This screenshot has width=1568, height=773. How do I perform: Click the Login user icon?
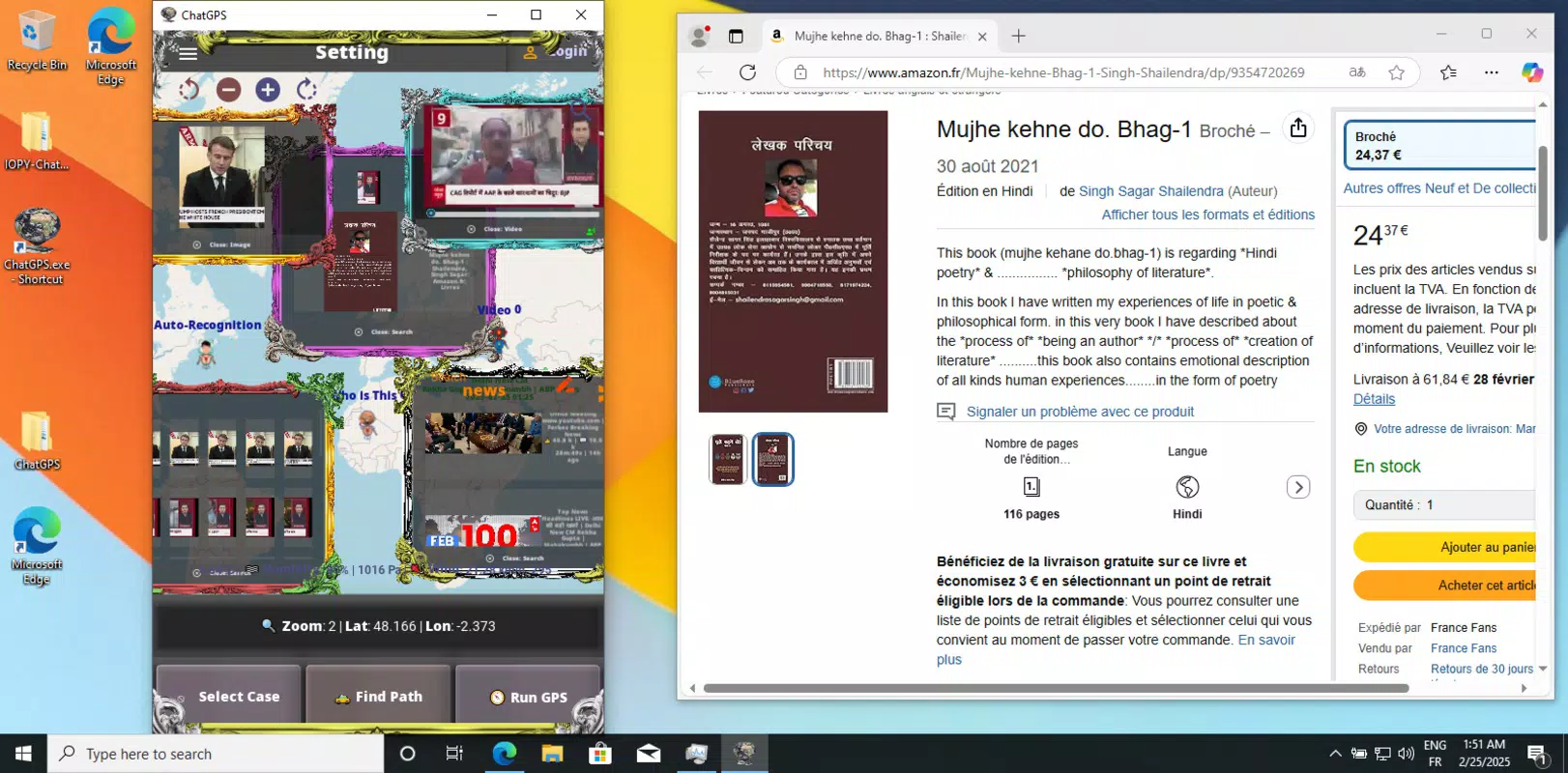[x=530, y=52]
